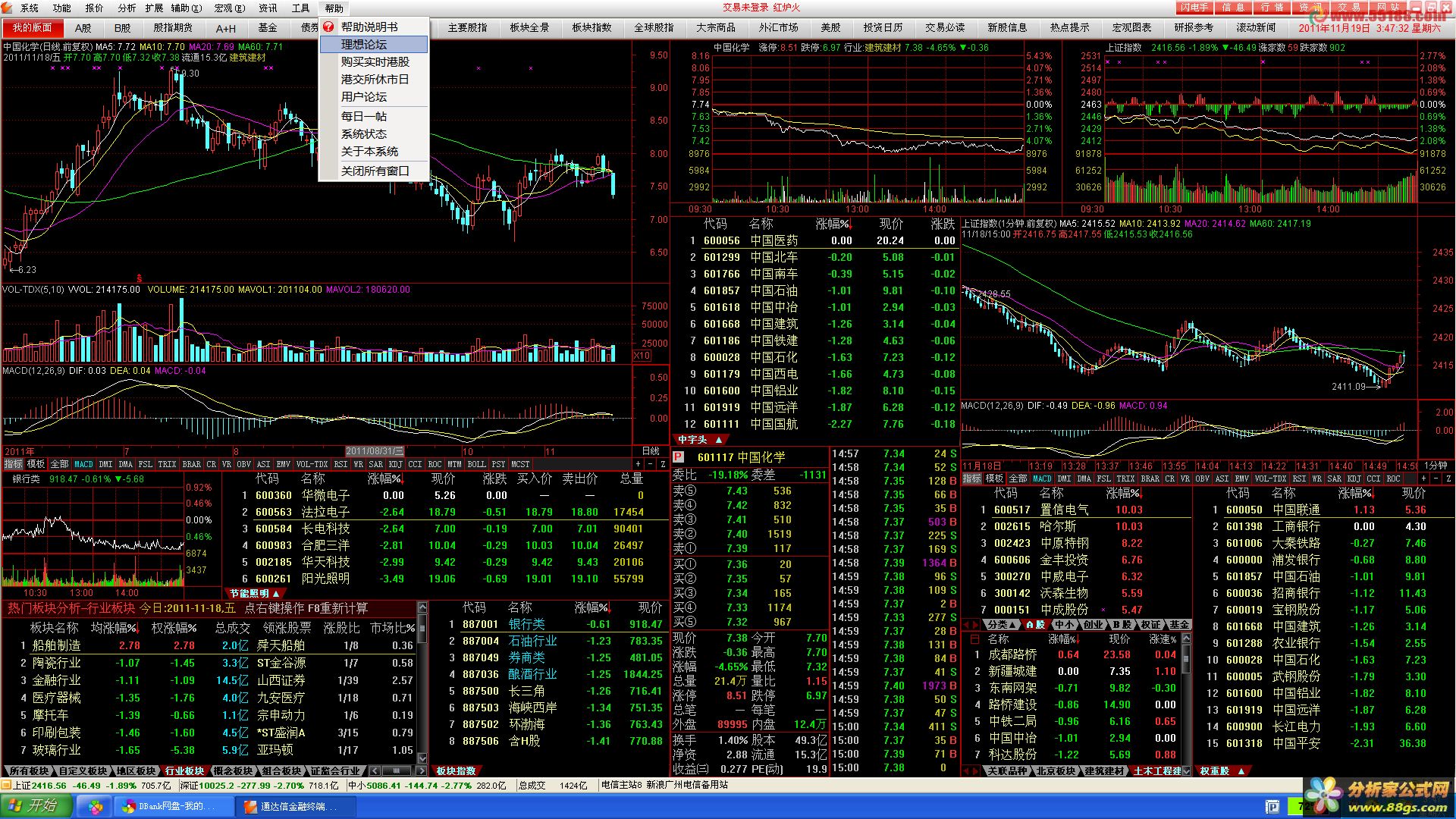Click the plus icon in 1-minute chart indicator bar
Image resolution: width=1456 pixels, height=819 pixels.
click(x=1423, y=479)
